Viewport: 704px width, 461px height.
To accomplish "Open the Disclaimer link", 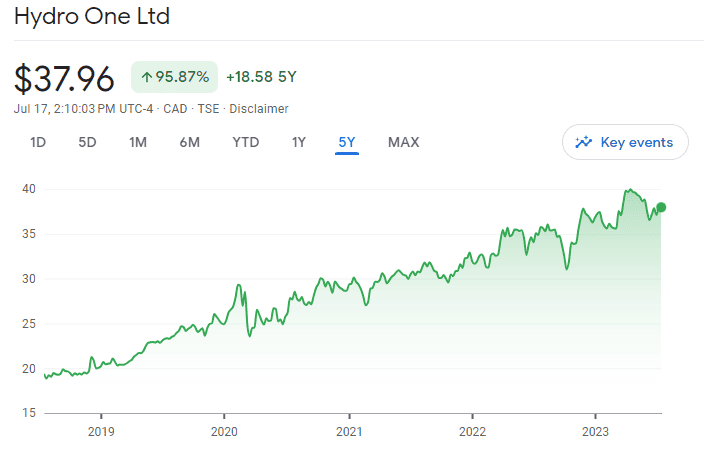I will [262, 108].
